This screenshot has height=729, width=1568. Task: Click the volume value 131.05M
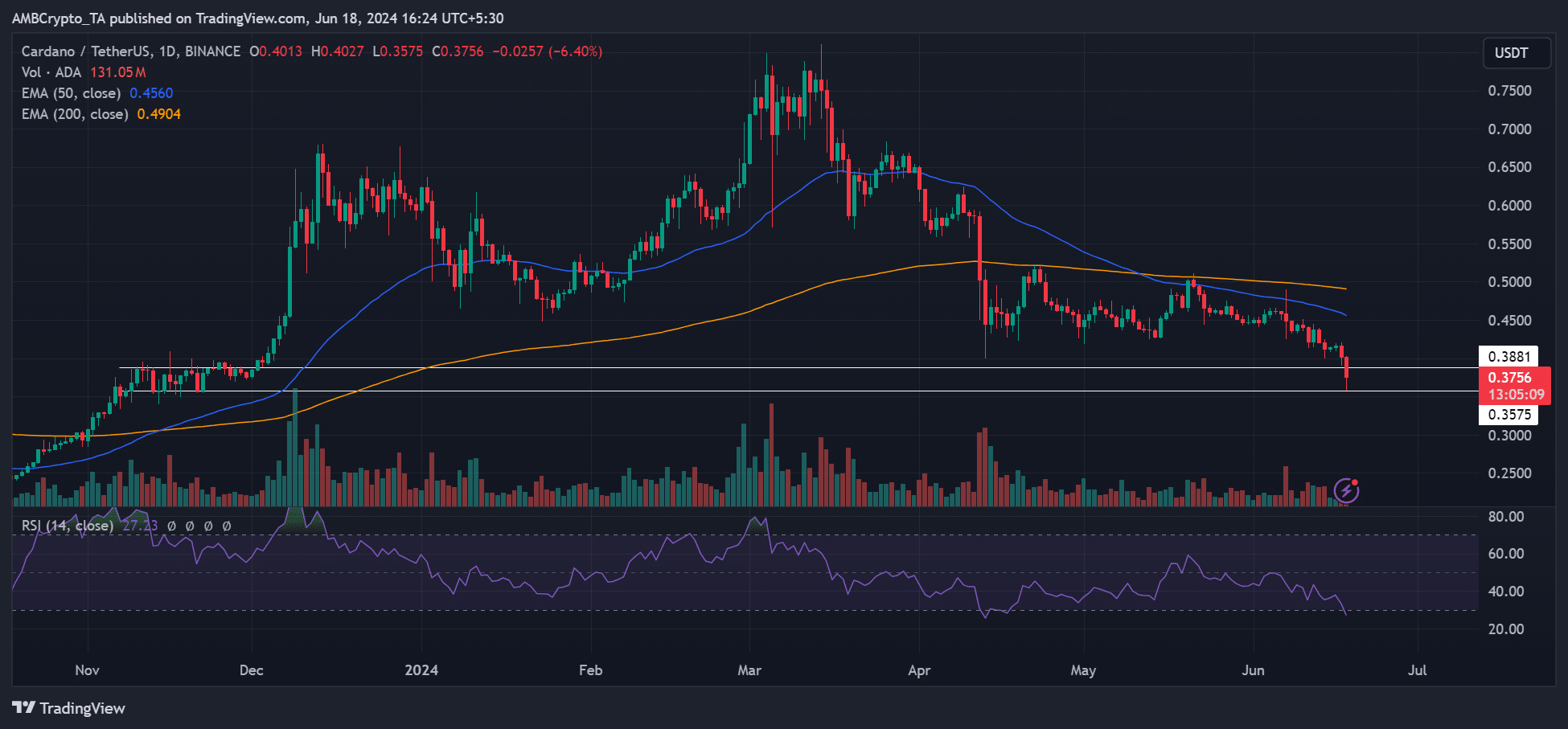click(118, 72)
